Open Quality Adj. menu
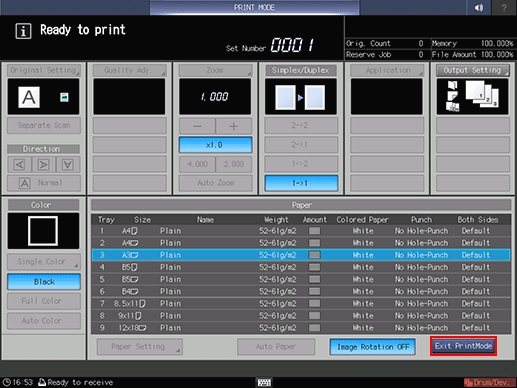Image resolution: width=517 pixels, height=388 pixels. [129, 70]
